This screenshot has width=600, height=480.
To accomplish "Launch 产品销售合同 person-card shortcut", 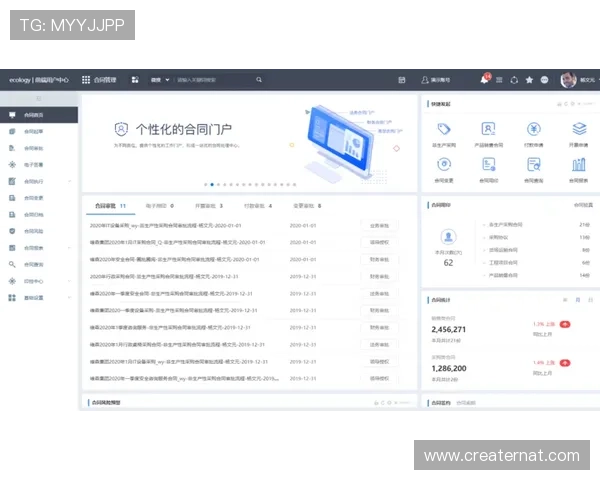I will click(489, 129).
